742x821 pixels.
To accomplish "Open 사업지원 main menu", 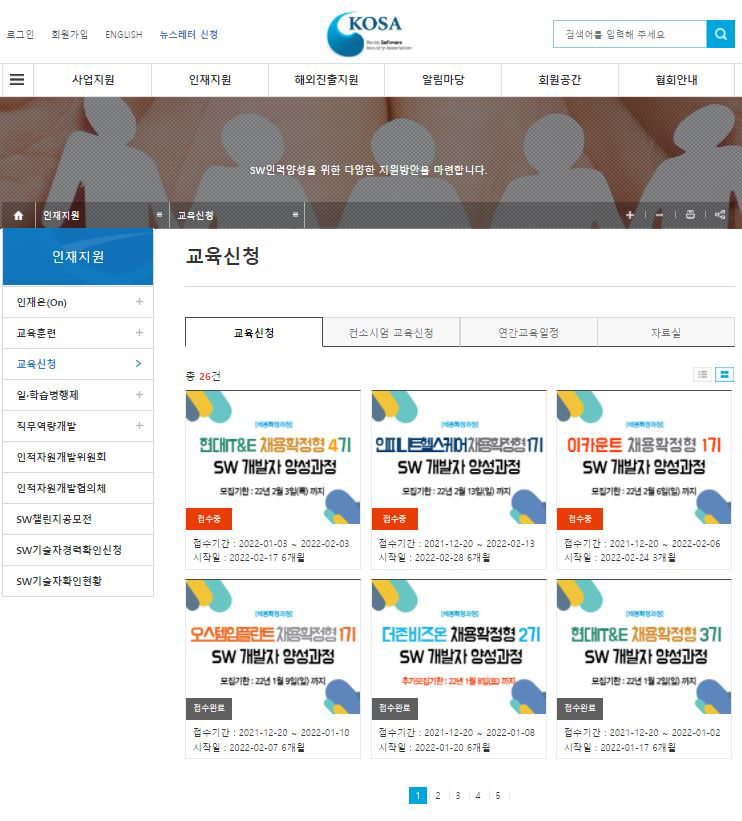I will [93, 80].
